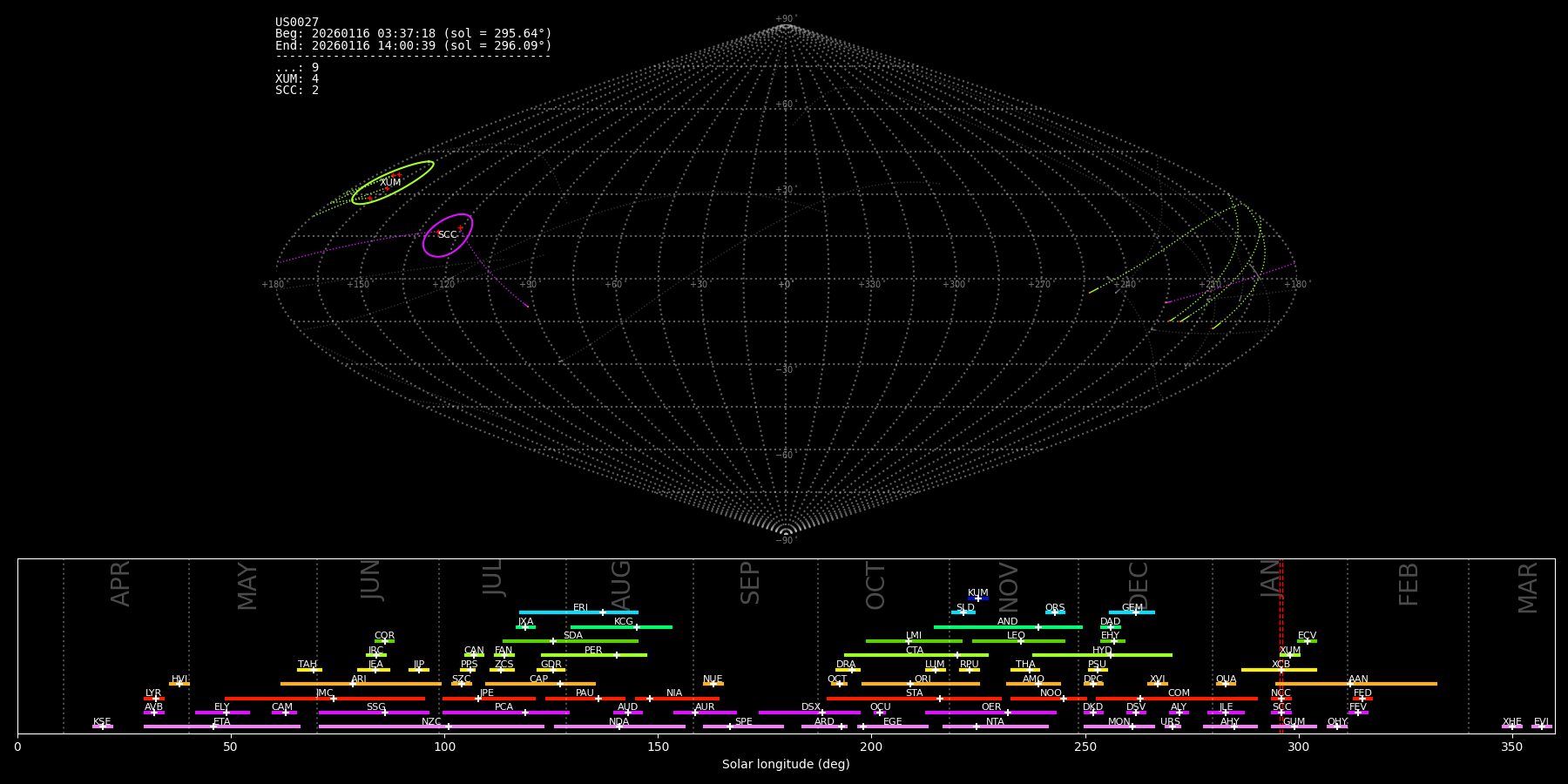The width and height of the screenshot is (1568, 784).
Task: Click the COM shower label
Action: click(1179, 693)
